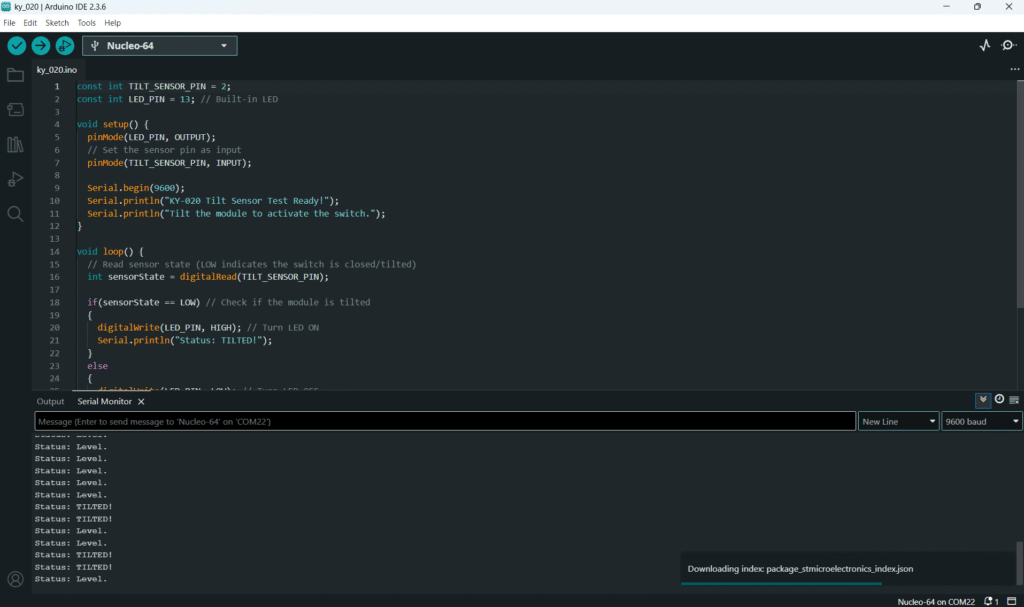Screen dimensions: 1024x607
Task: Upload the sketch with the arrow button
Action: tap(41, 46)
